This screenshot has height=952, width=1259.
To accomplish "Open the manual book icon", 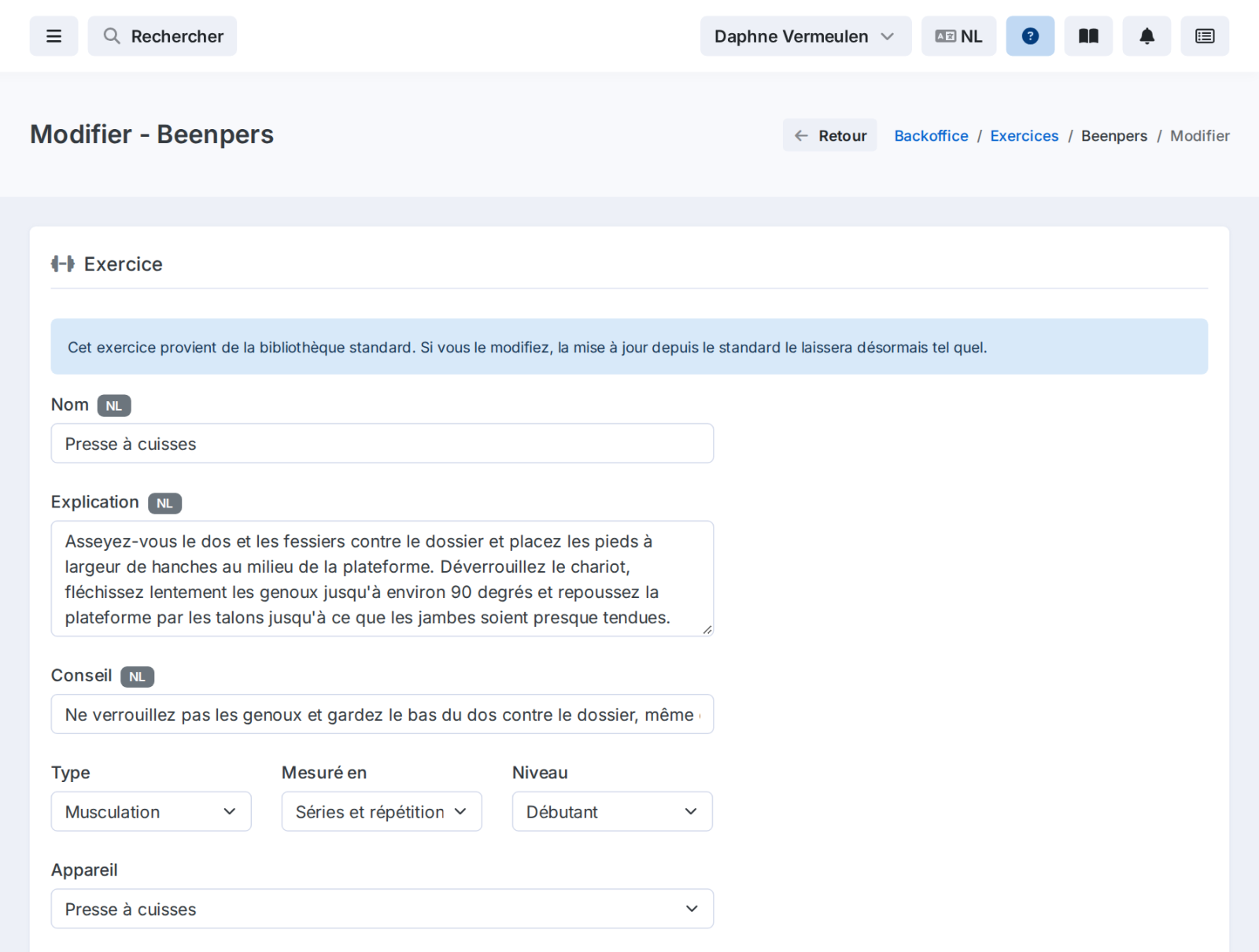I will click(1088, 36).
